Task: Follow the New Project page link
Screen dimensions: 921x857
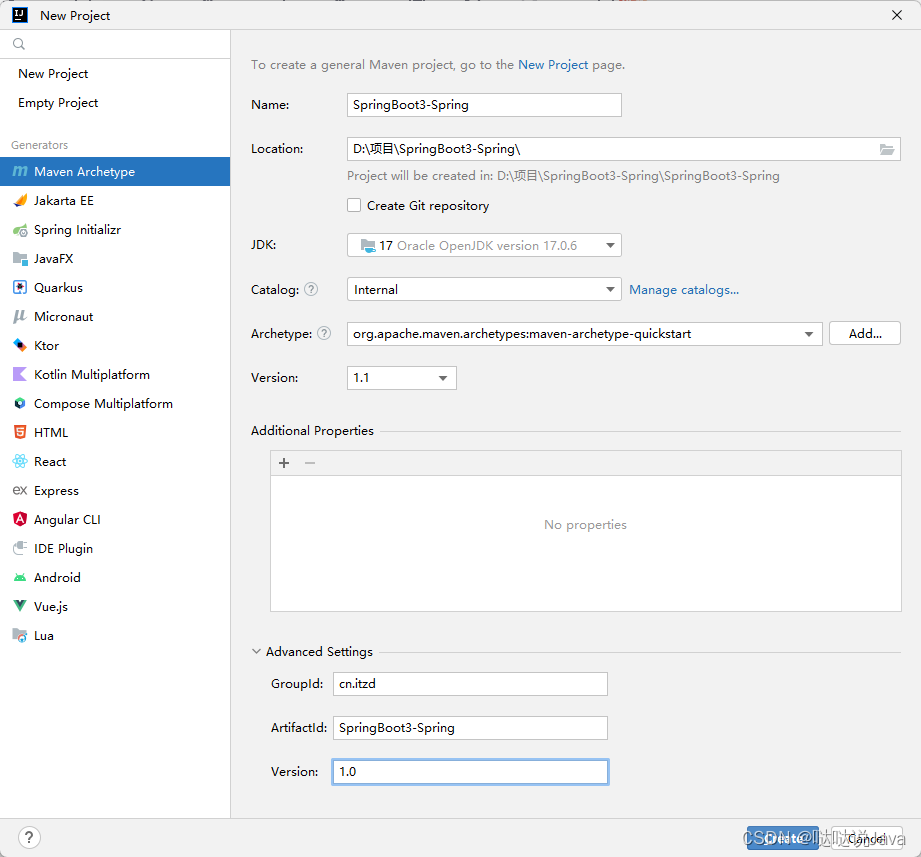Action: tap(553, 65)
